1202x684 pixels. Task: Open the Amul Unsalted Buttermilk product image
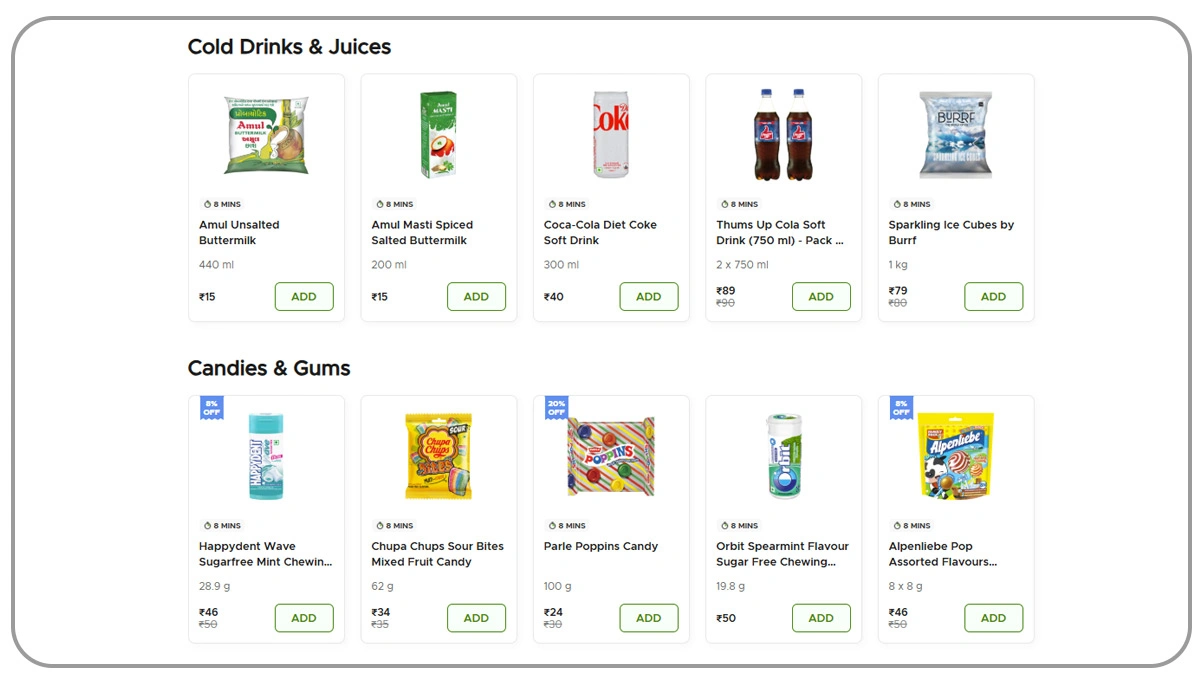click(x=266, y=136)
